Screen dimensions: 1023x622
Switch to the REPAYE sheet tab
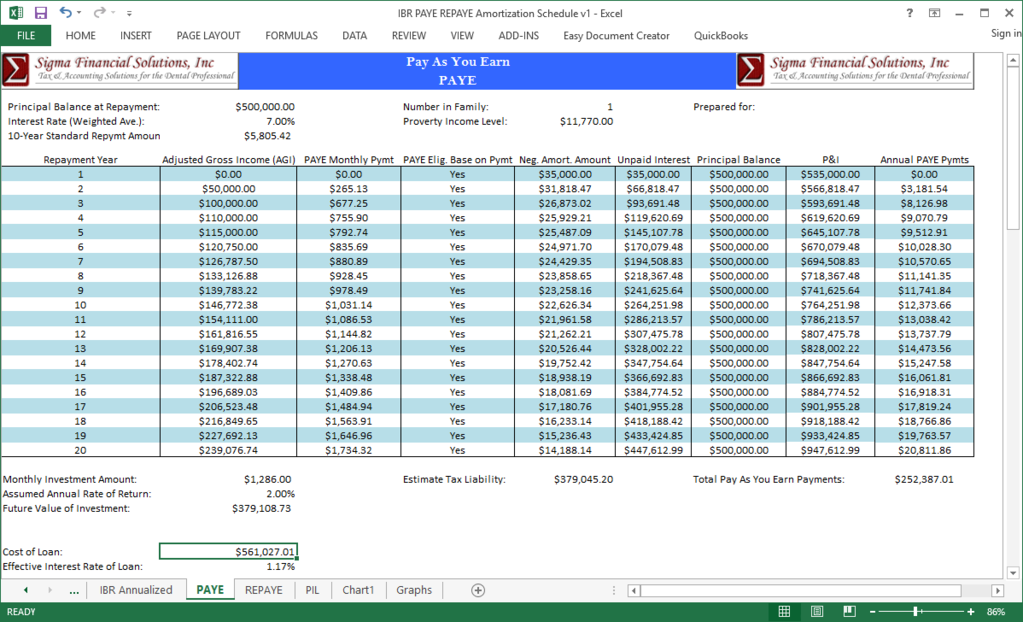[x=264, y=590]
